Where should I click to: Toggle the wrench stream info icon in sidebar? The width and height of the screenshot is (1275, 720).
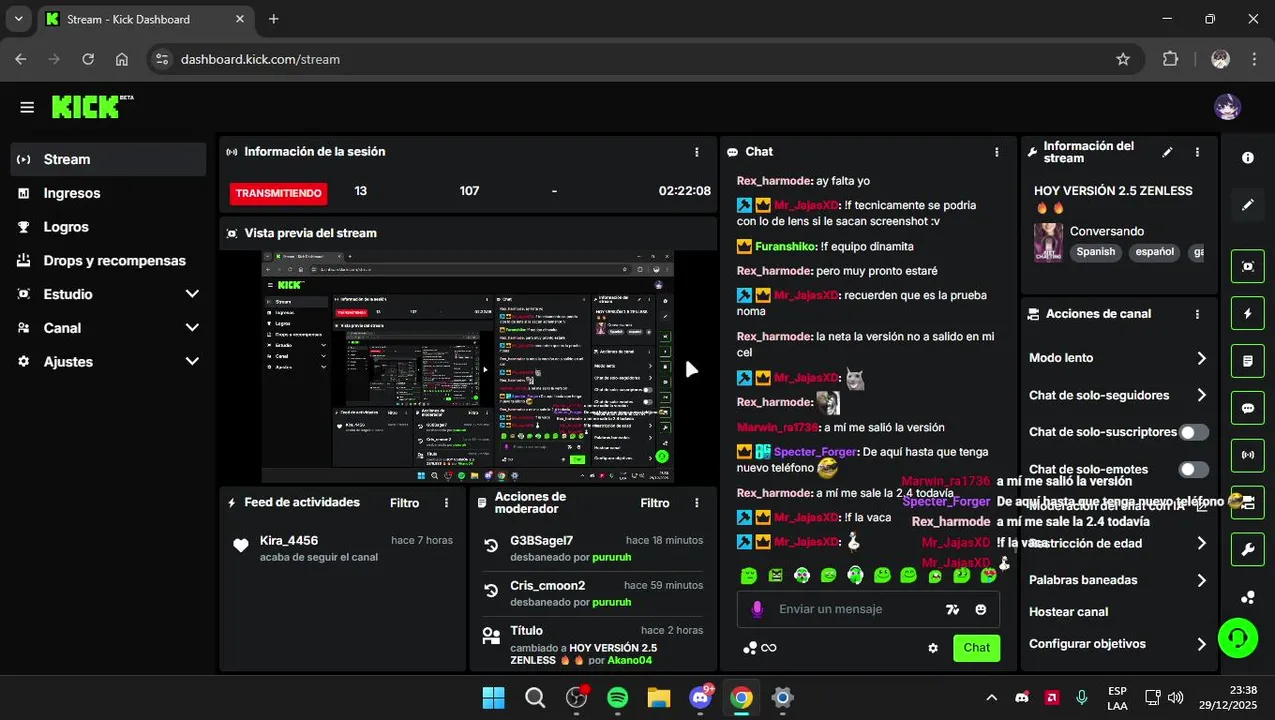(x=1248, y=549)
